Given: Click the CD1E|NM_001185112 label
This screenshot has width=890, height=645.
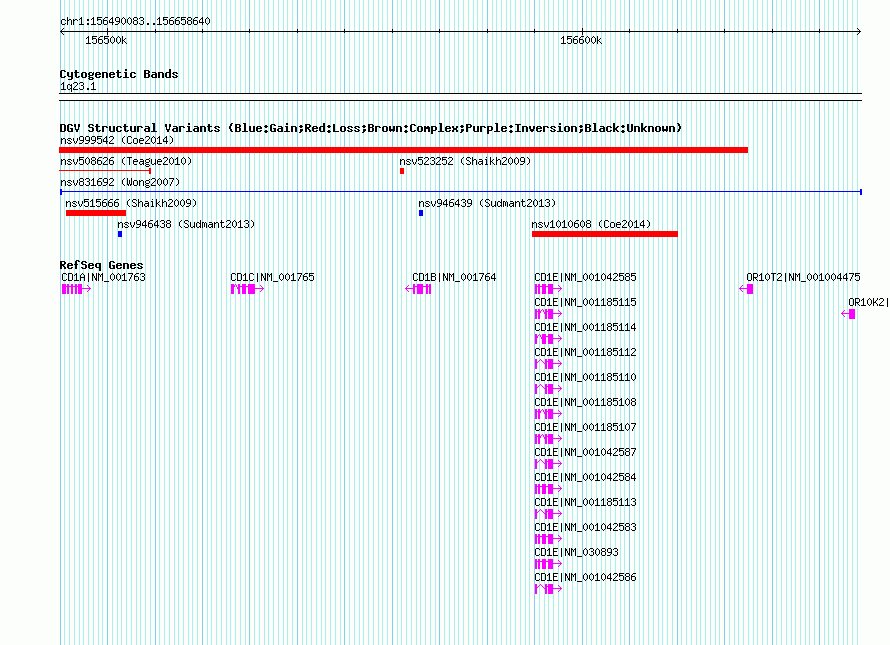Looking at the screenshot, I should 585,352.
